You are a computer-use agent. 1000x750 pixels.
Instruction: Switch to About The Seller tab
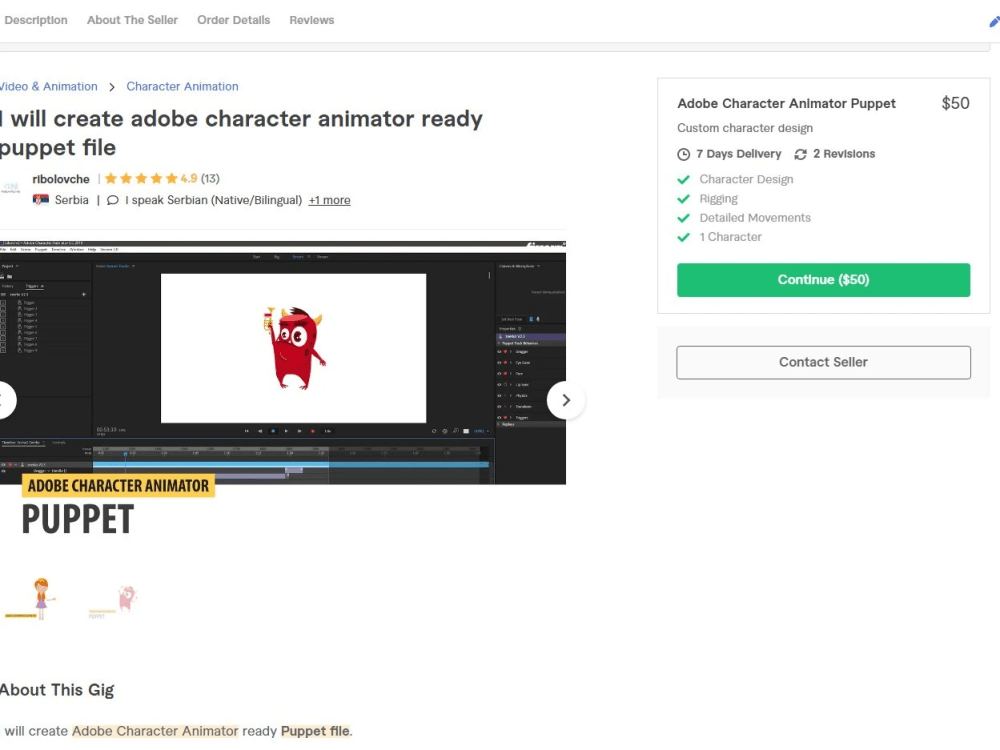tap(132, 20)
